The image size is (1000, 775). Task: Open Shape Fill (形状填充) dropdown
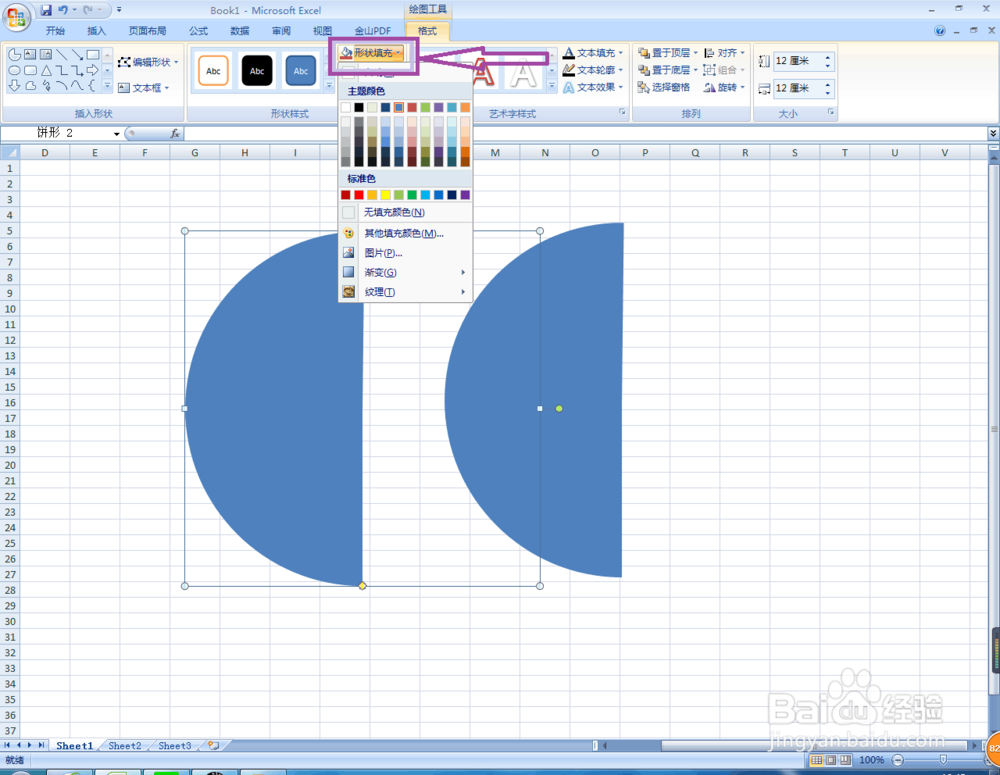pos(372,53)
